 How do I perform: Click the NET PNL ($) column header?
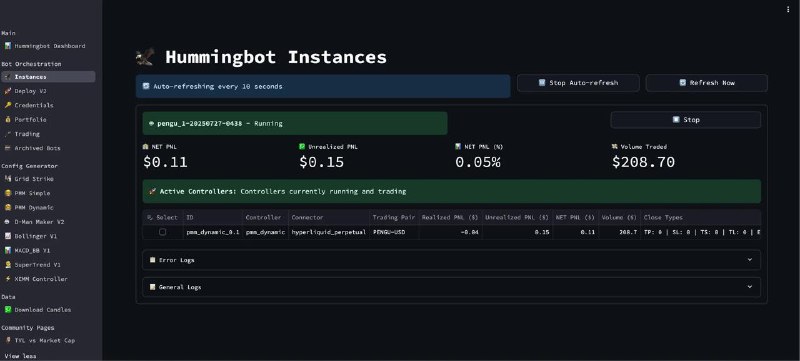576,218
